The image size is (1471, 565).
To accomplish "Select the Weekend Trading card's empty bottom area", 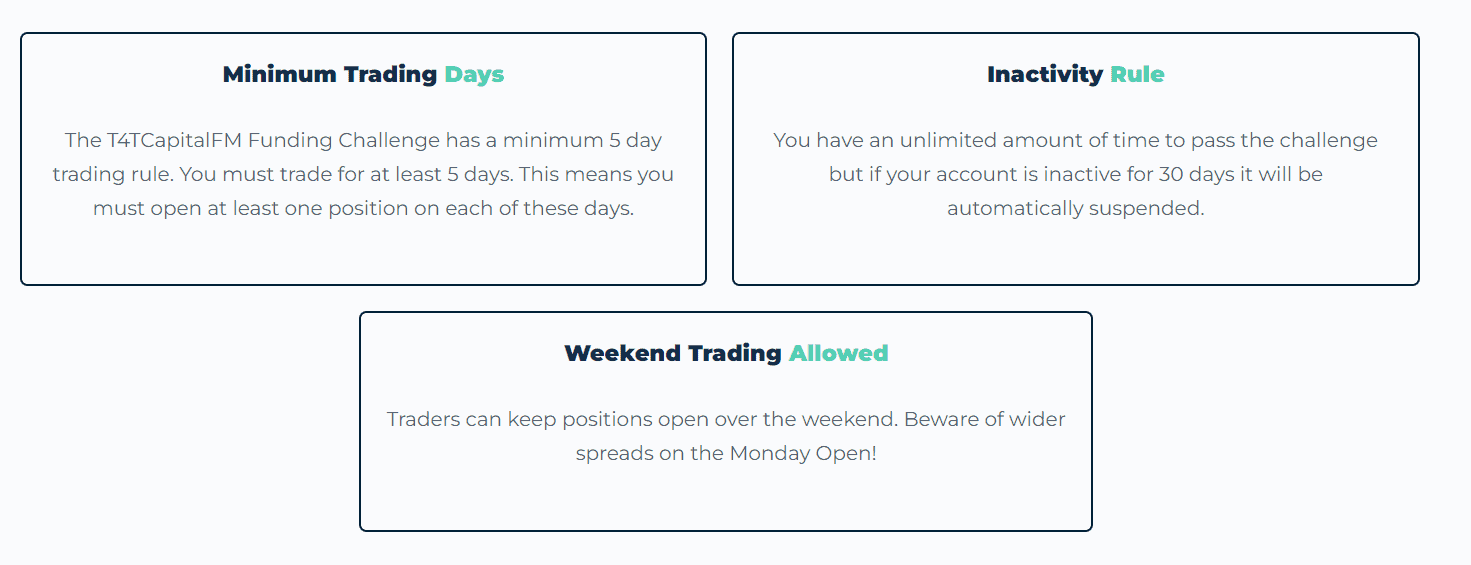I will pyautogui.click(x=726, y=500).
